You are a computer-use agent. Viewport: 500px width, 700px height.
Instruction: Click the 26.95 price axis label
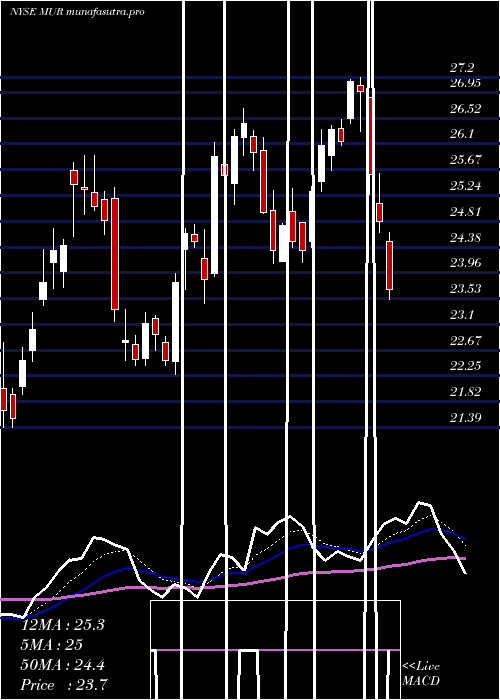point(465,83)
